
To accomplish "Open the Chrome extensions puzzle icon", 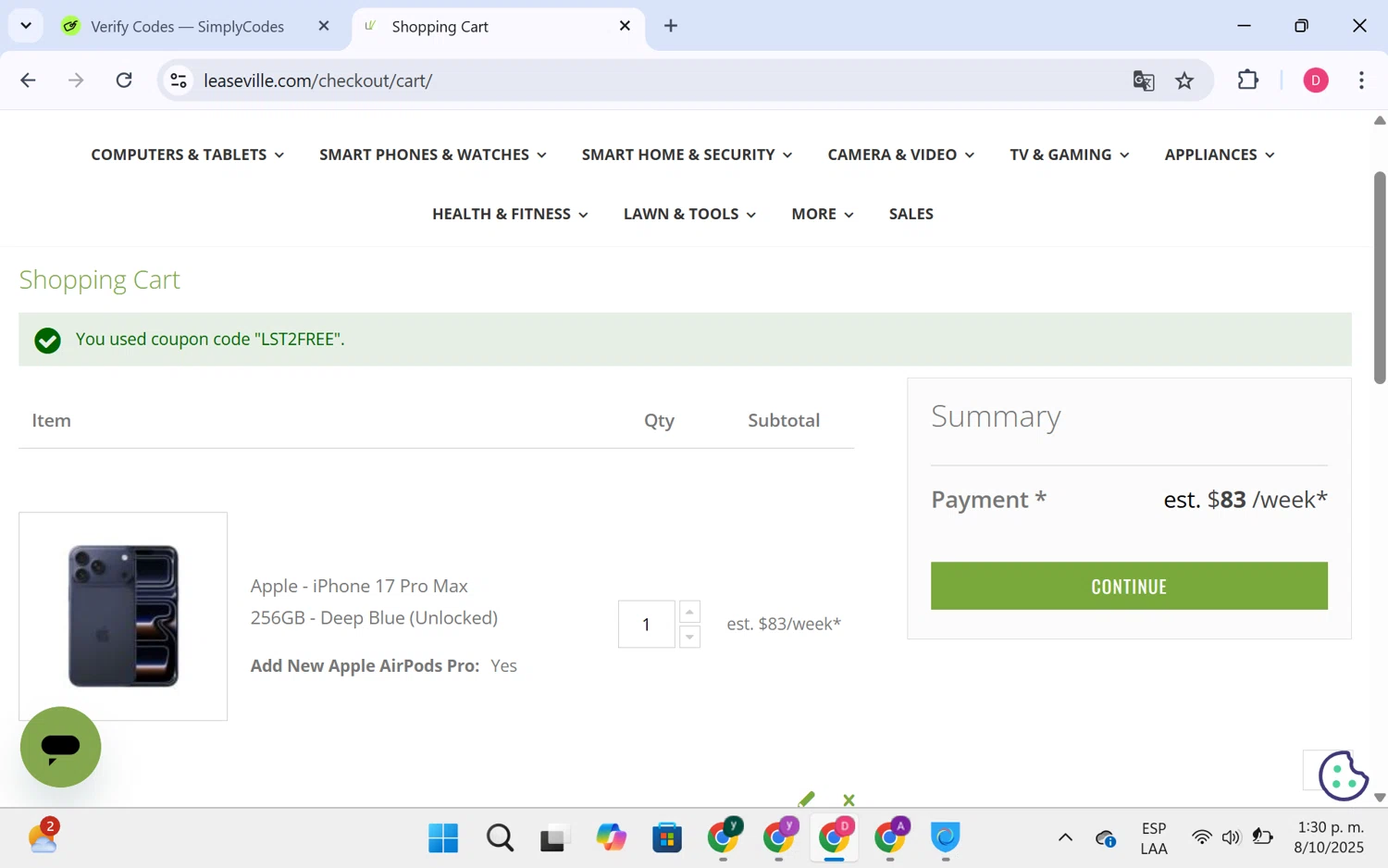I will pos(1248,81).
